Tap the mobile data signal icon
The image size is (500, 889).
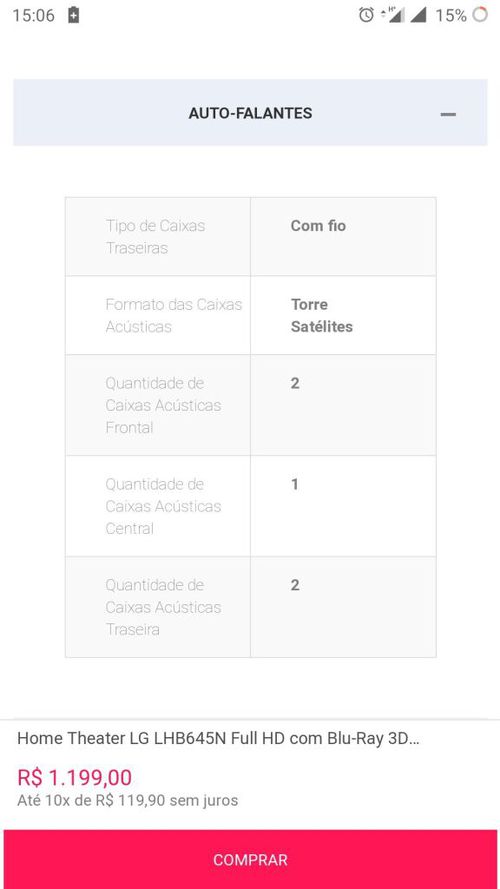click(393, 15)
